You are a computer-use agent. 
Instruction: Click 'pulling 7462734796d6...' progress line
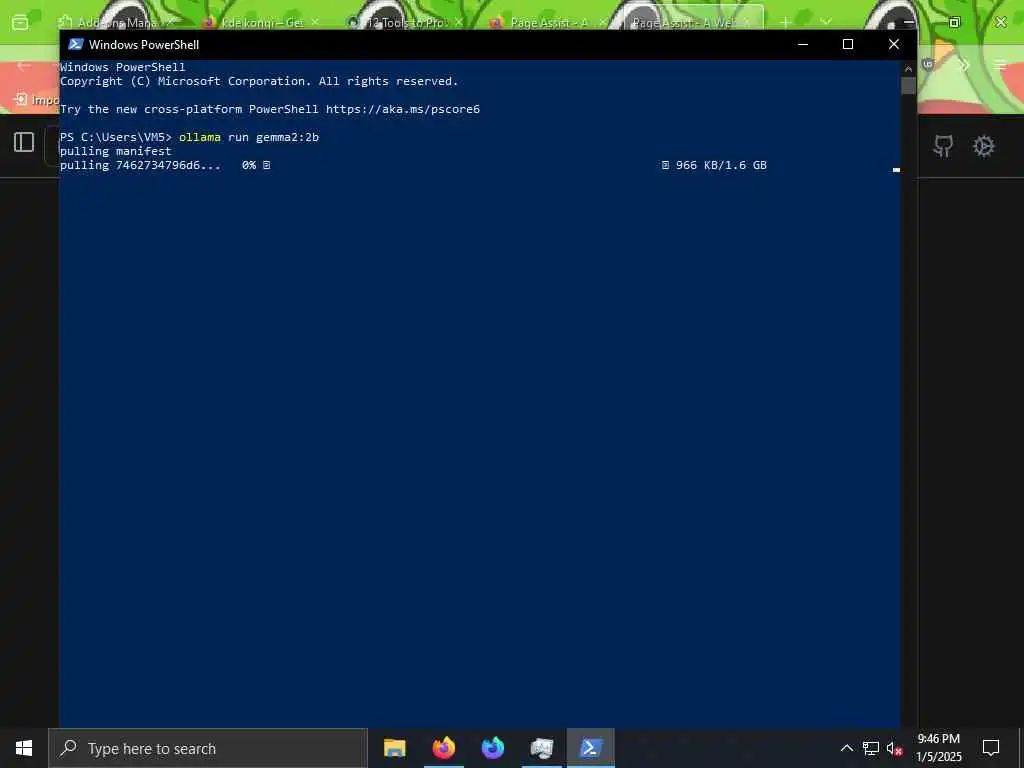[x=140, y=165]
